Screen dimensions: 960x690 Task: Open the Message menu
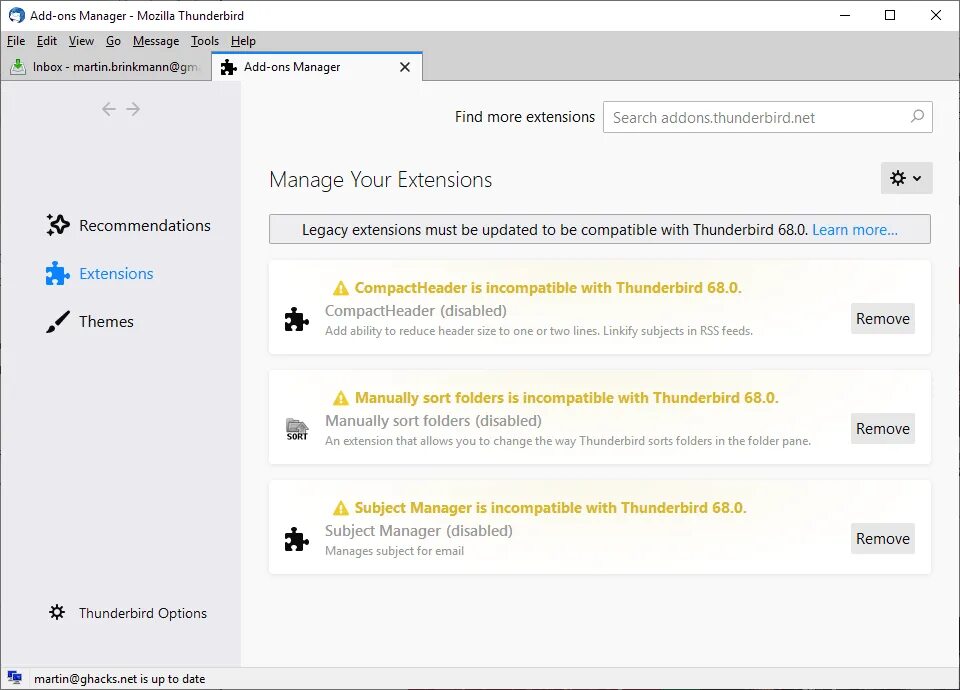tap(156, 41)
